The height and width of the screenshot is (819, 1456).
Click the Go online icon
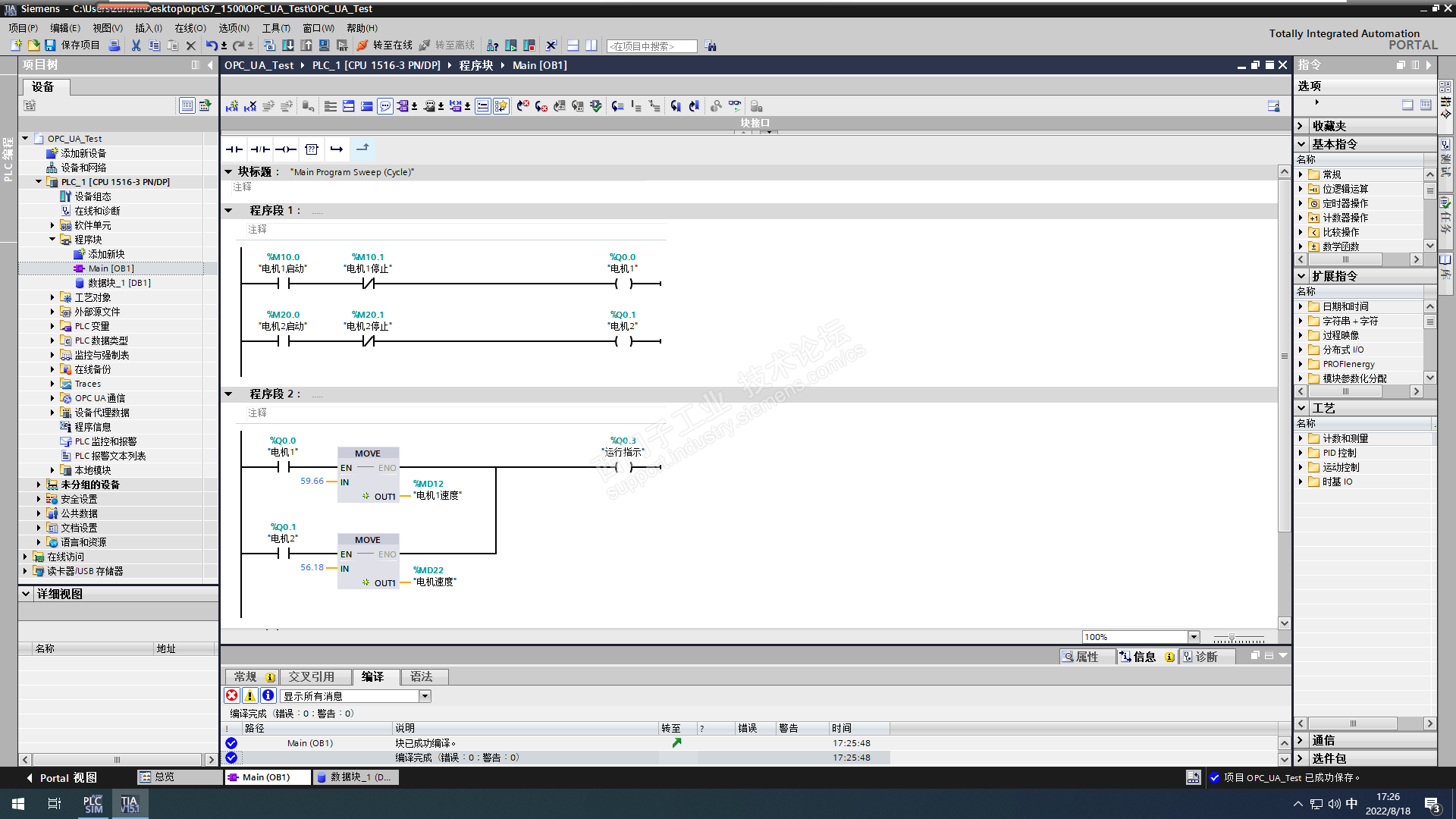pyautogui.click(x=362, y=45)
